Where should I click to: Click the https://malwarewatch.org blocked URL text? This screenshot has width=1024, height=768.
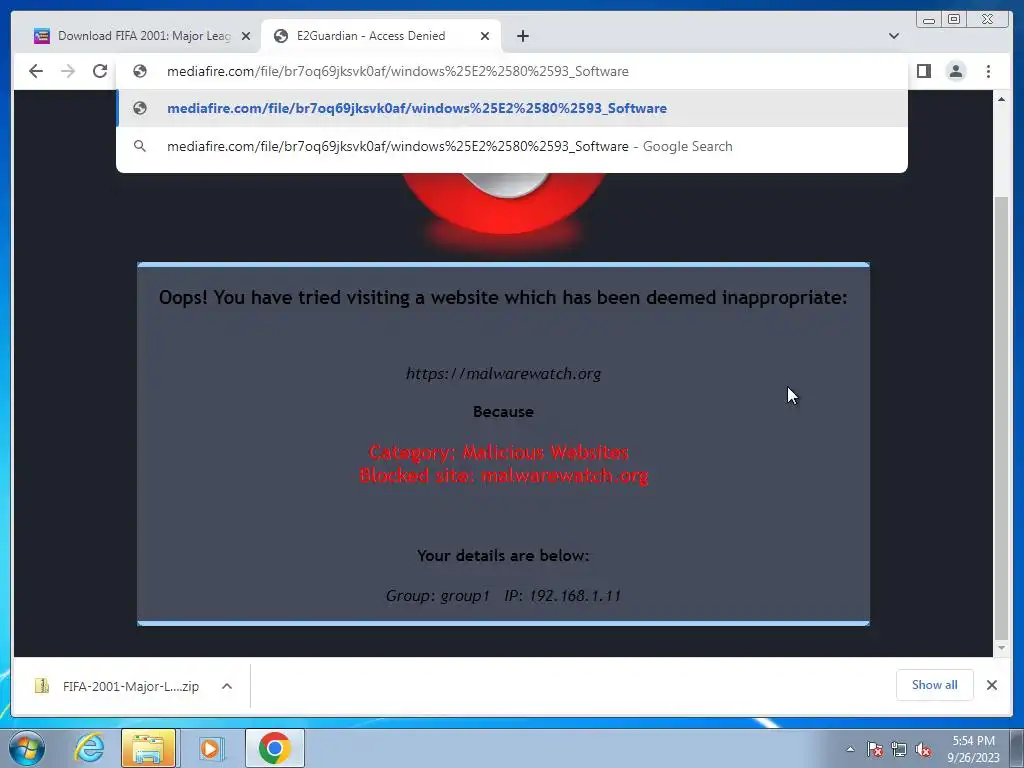504,374
